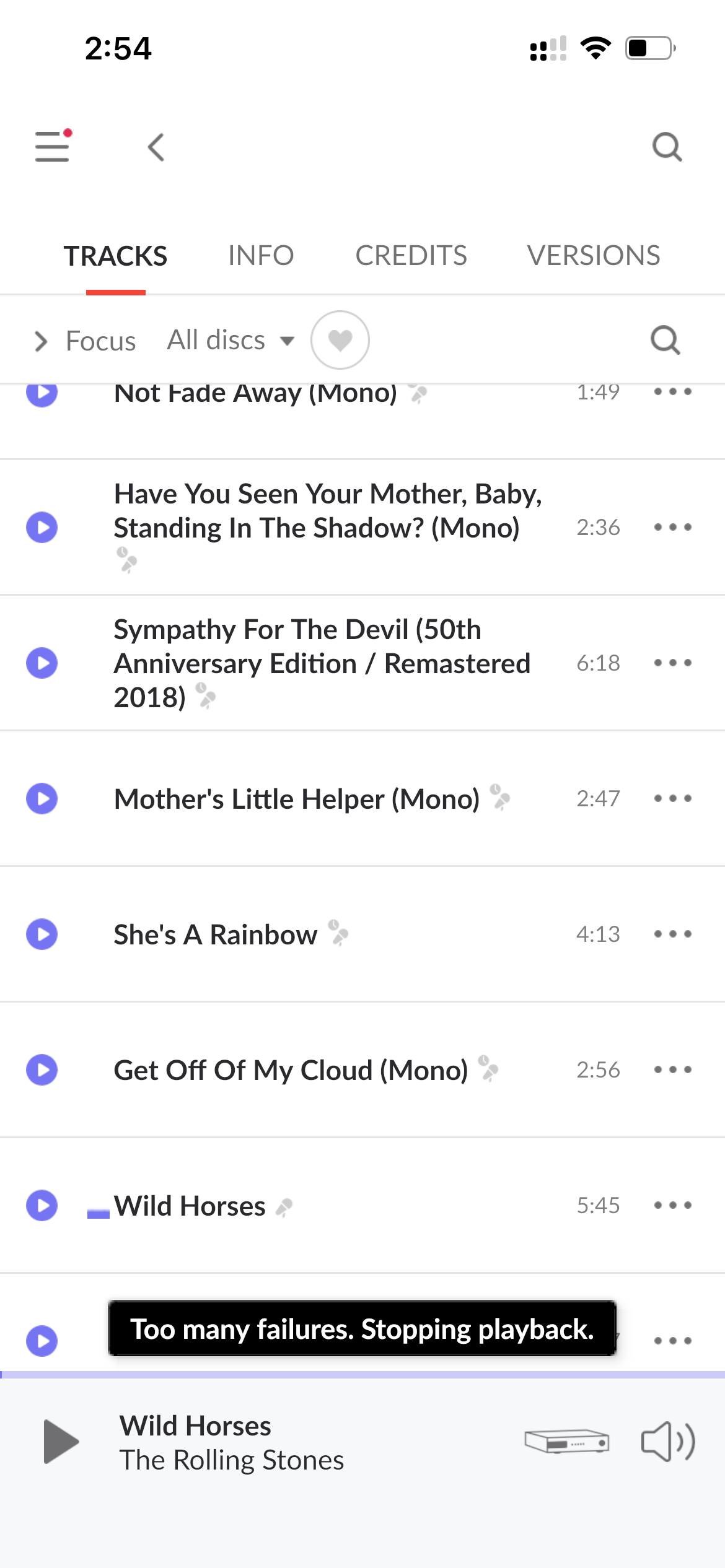
Task: Expand the Focus filter chevron
Action: [41, 341]
